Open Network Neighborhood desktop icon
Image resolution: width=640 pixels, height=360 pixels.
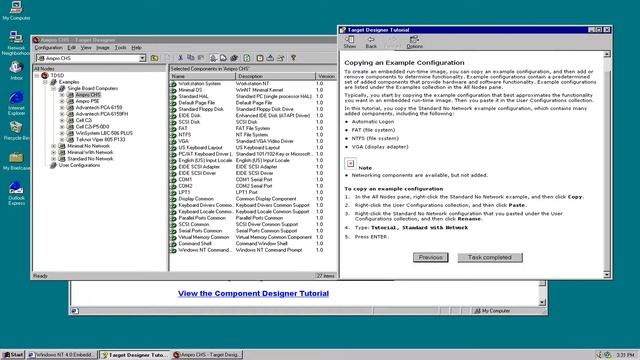[x=16, y=43]
